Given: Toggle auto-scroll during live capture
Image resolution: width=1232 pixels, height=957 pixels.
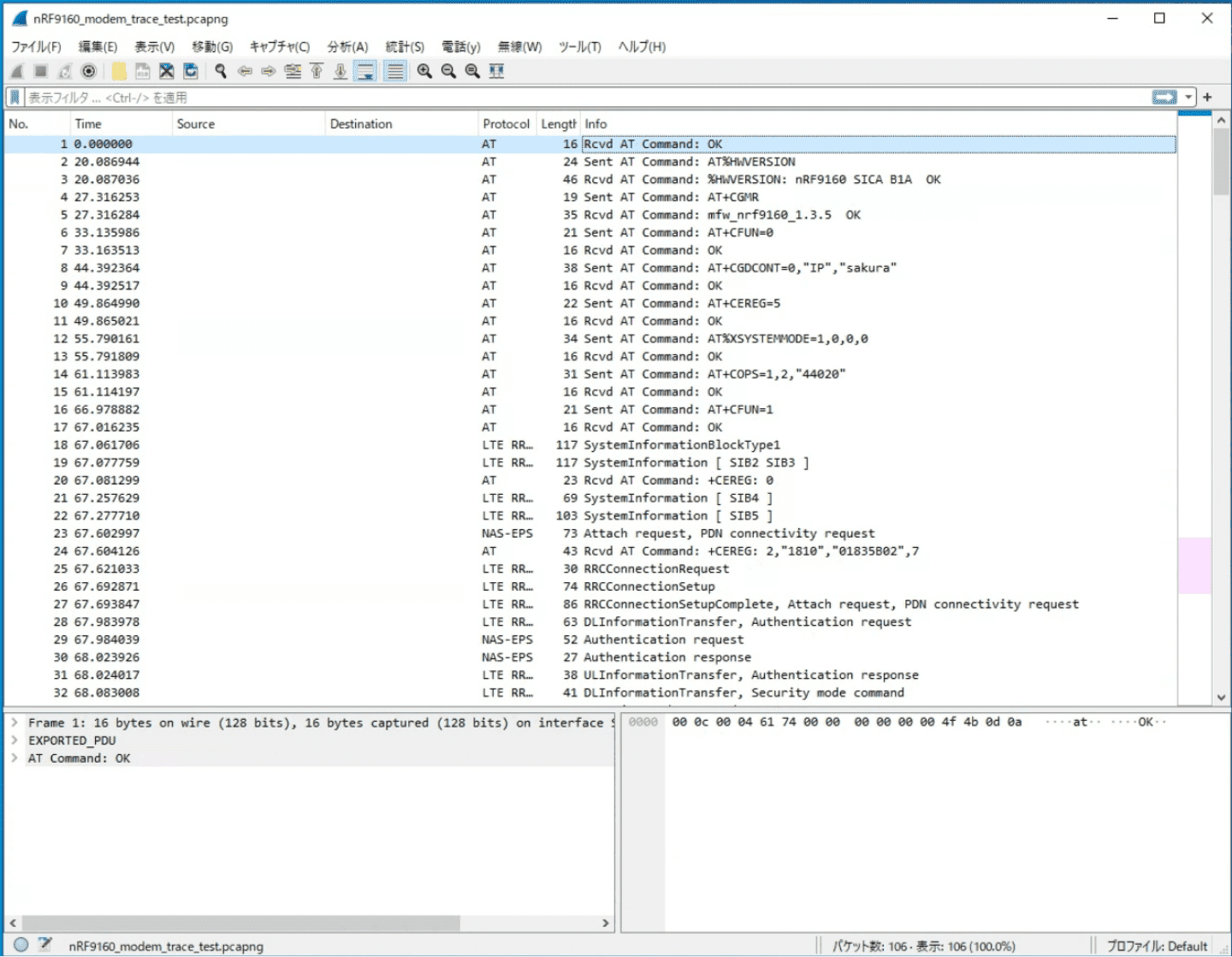Looking at the screenshot, I should tap(365, 71).
